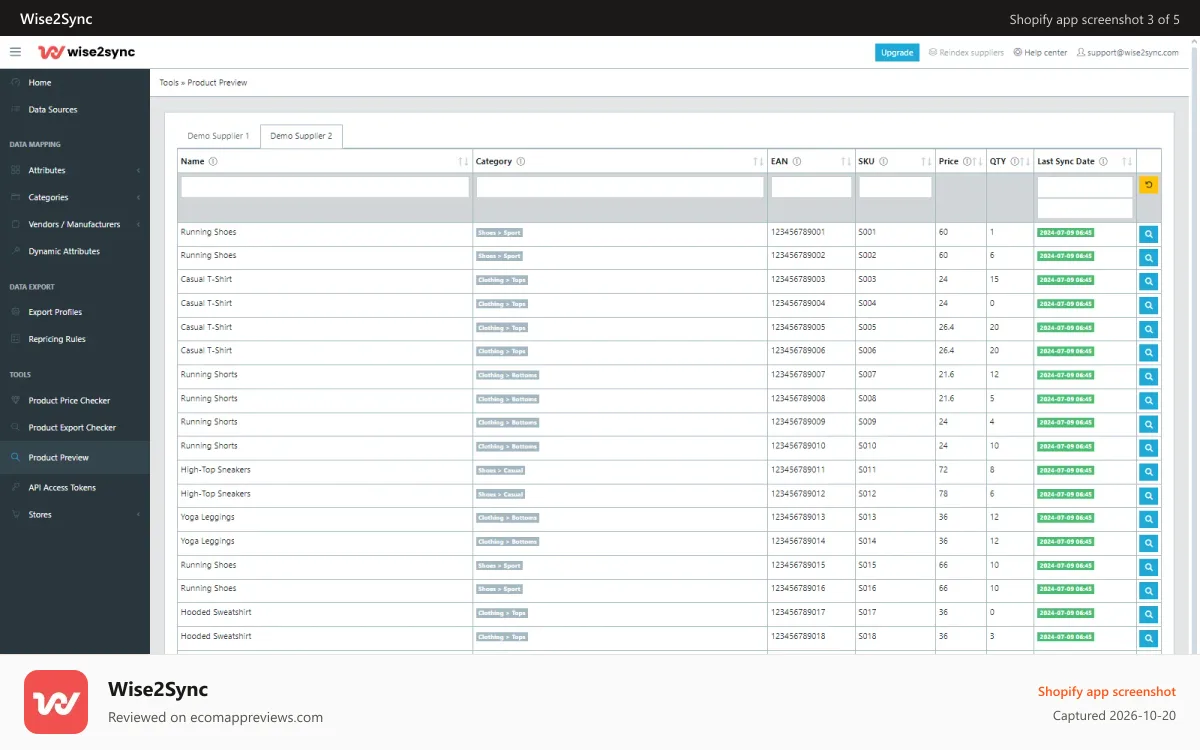The width and height of the screenshot is (1200, 750).
Task: Sort table by Category column arrows
Action: 758,161
